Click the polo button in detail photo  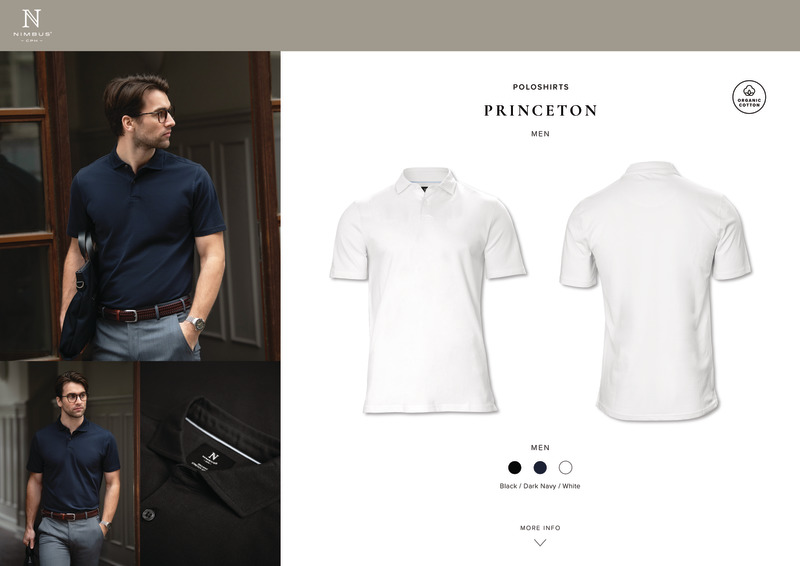point(148,514)
